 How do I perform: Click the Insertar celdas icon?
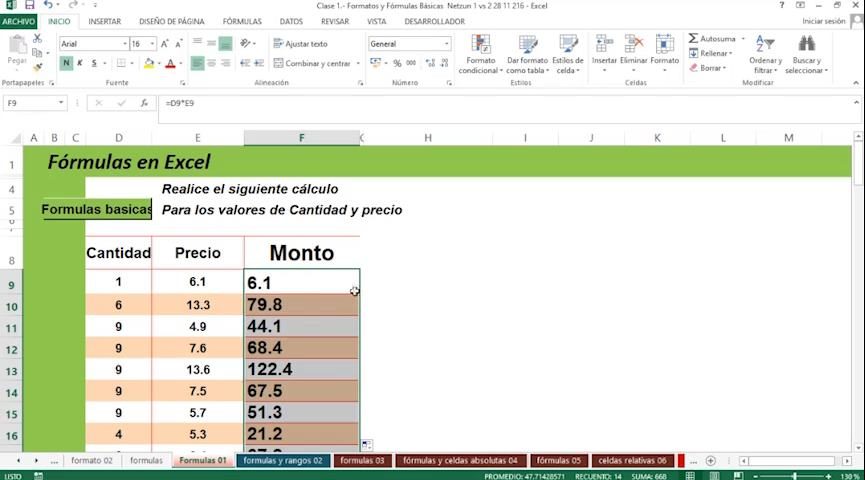click(604, 44)
